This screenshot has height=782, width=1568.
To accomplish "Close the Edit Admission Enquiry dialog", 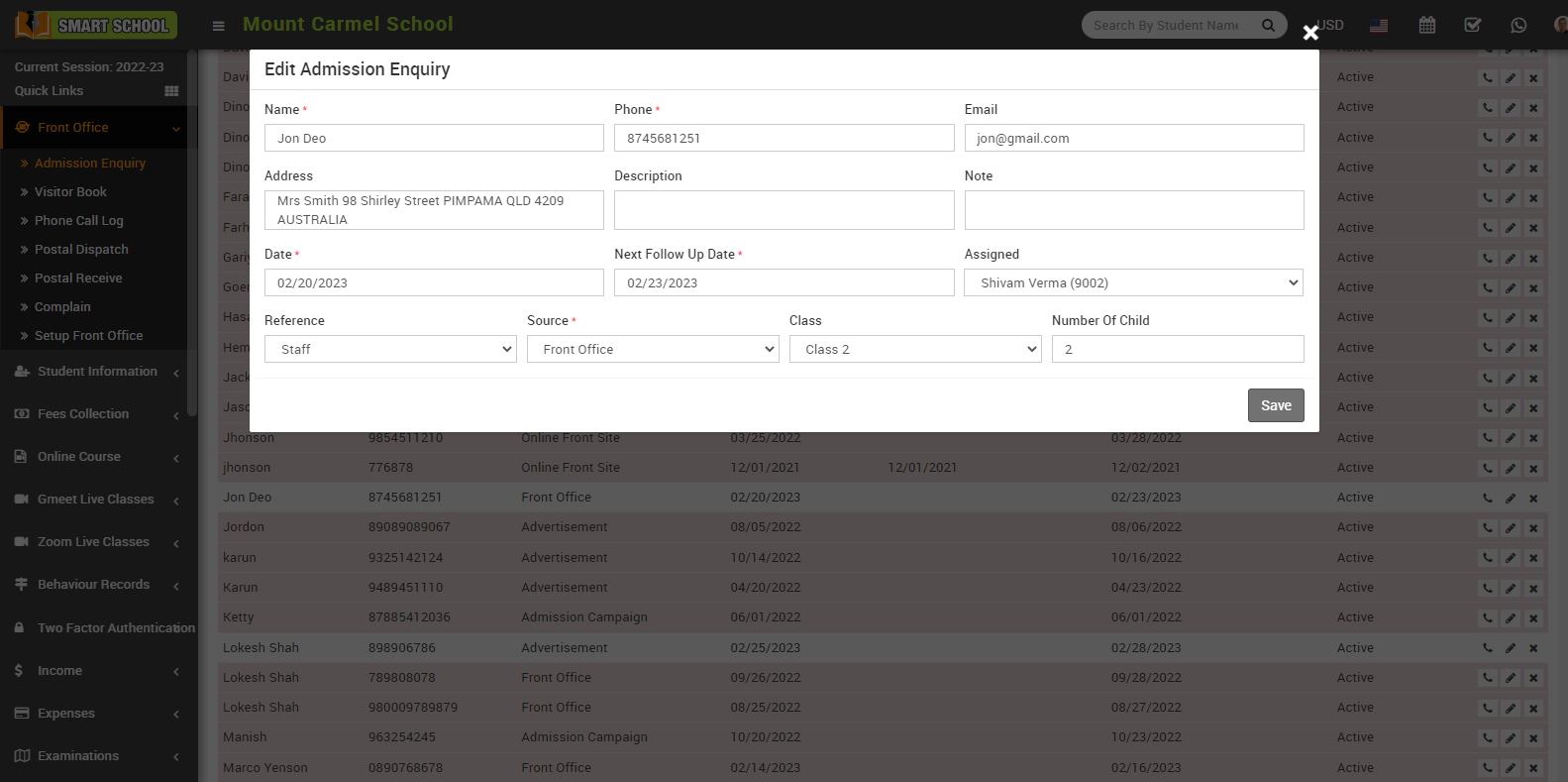I will pos(1310,33).
